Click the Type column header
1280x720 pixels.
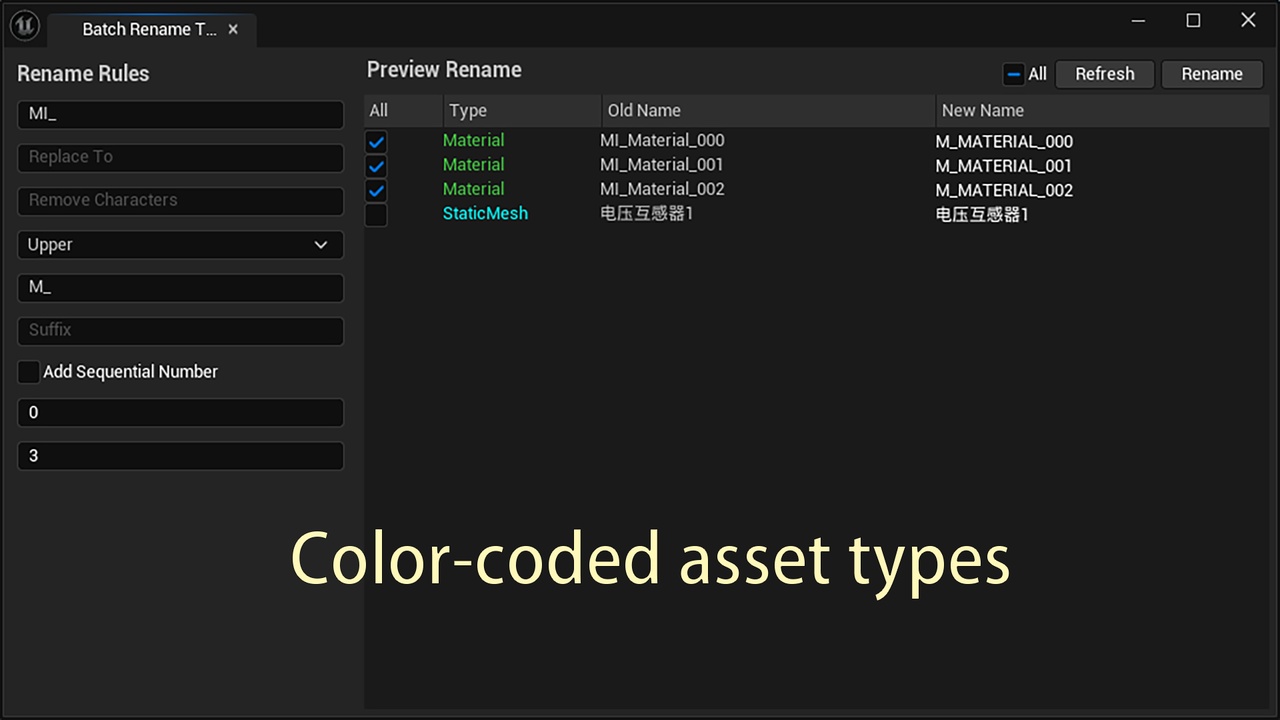[522, 111]
